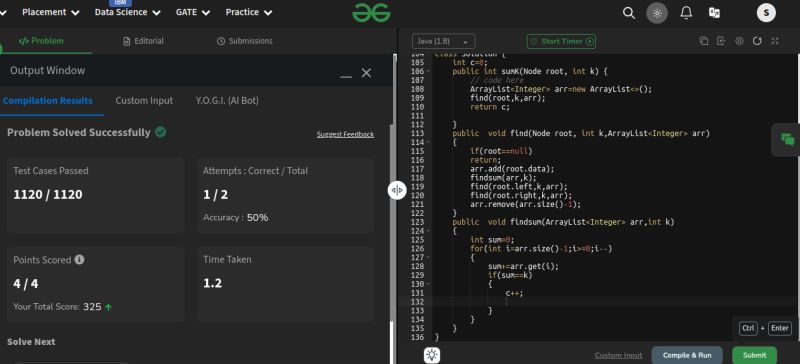Open the notifications bell
Screen dimensions: 800x364
686,13
